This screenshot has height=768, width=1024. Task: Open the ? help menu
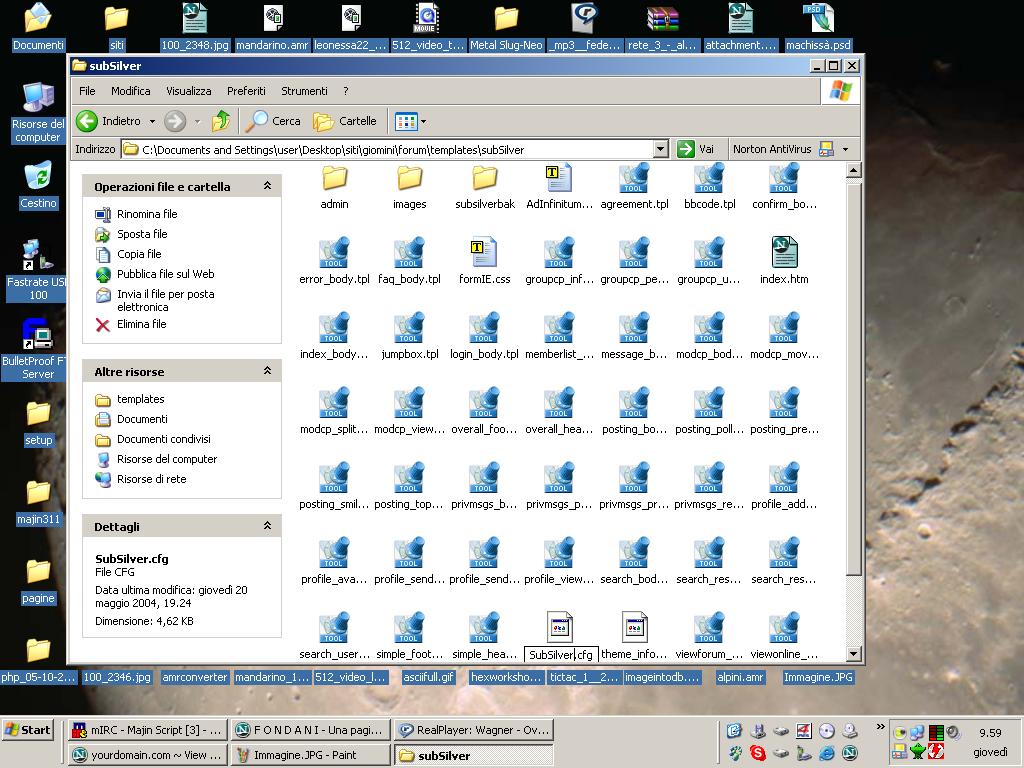pos(345,91)
